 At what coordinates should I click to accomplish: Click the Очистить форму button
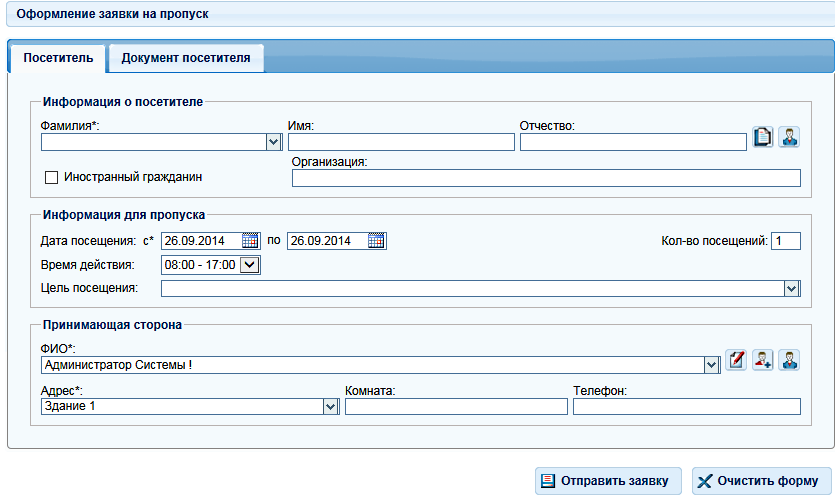pos(762,481)
